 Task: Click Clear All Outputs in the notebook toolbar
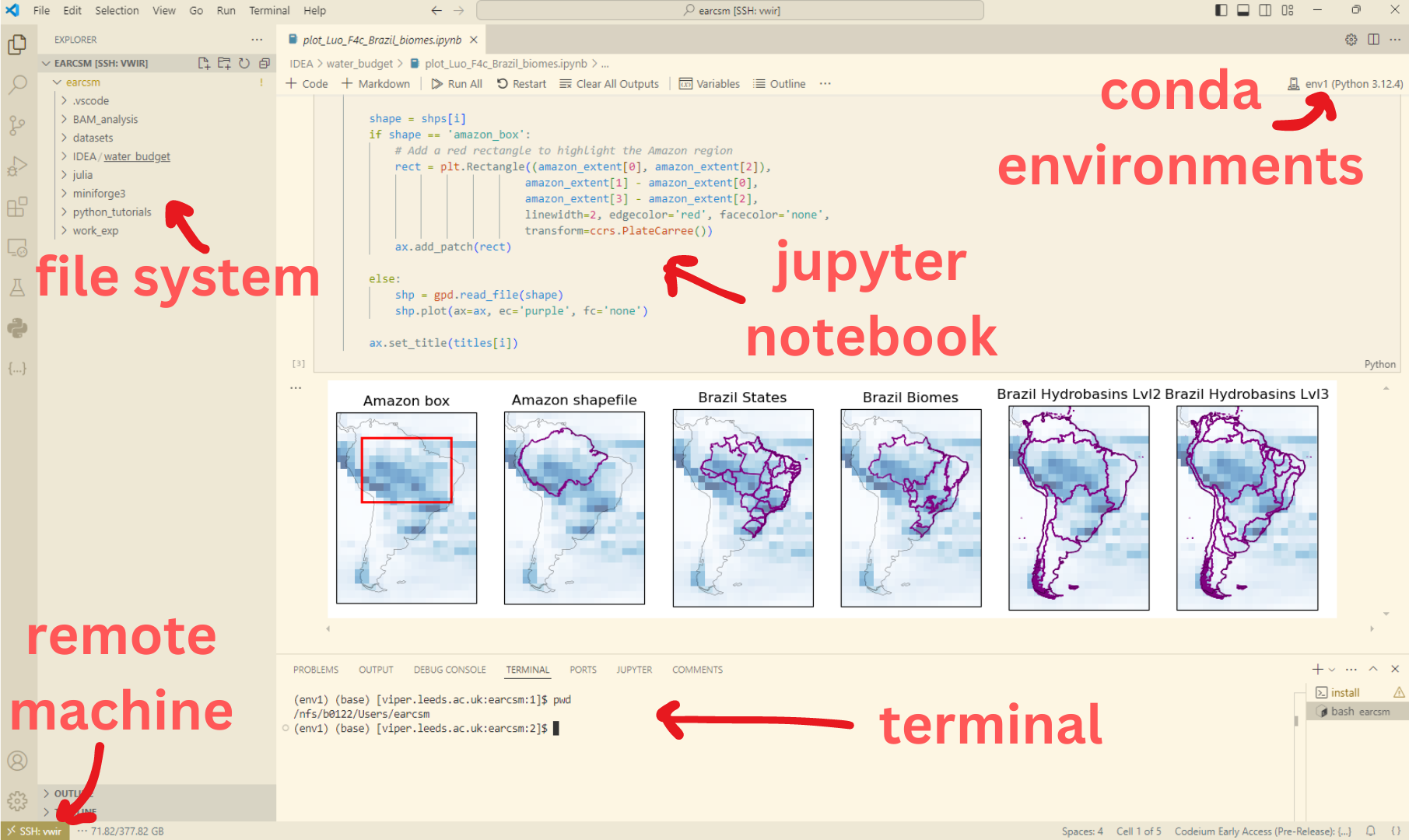(610, 83)
